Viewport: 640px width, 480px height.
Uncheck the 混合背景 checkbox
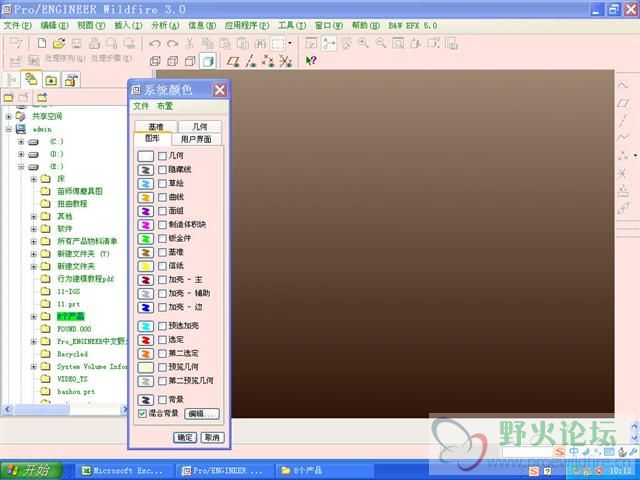tap(142, 413)
